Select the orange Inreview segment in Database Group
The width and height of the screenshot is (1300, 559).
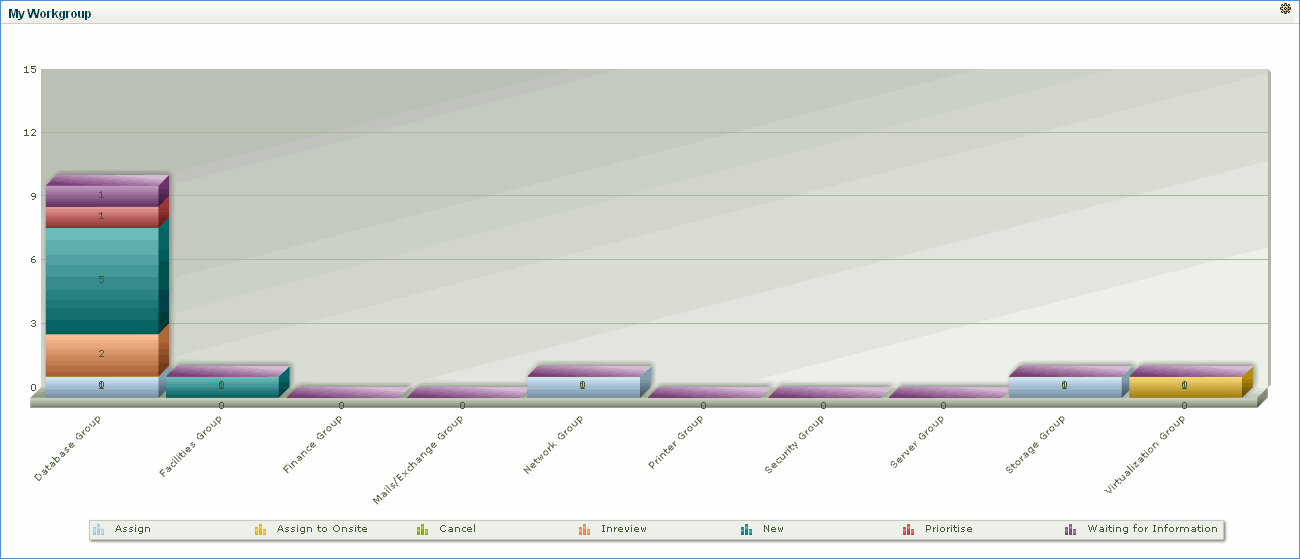click(101, 354)
